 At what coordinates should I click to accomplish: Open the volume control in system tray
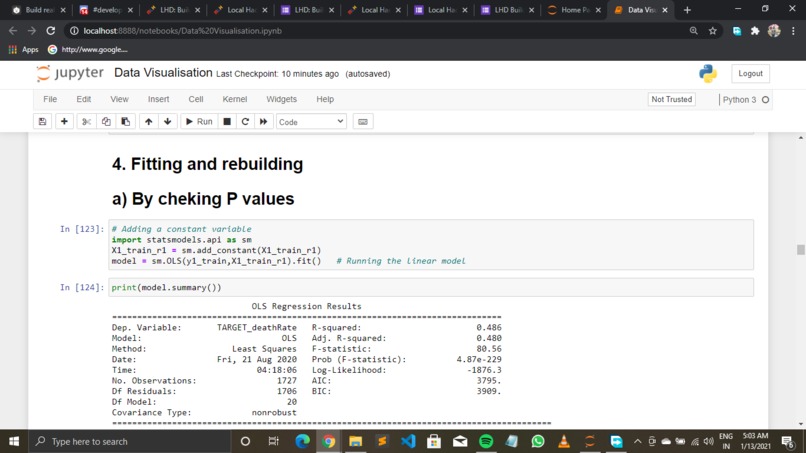pyautogui.click(x=708, y=441)
